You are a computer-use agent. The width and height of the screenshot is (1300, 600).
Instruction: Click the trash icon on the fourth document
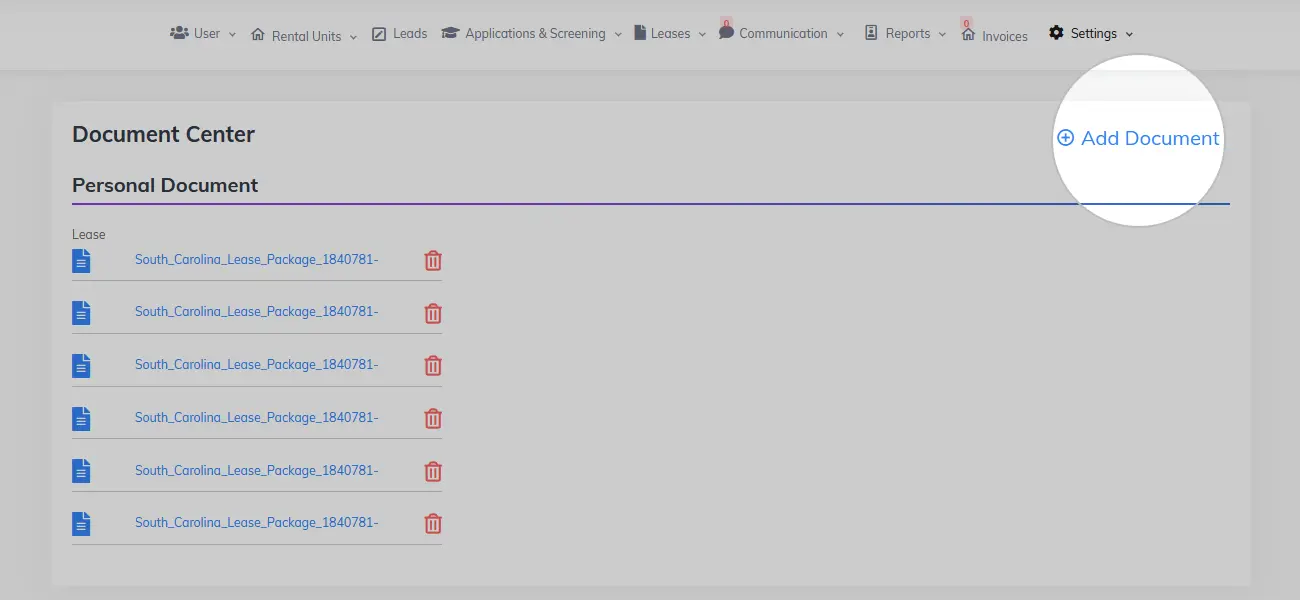433,418
